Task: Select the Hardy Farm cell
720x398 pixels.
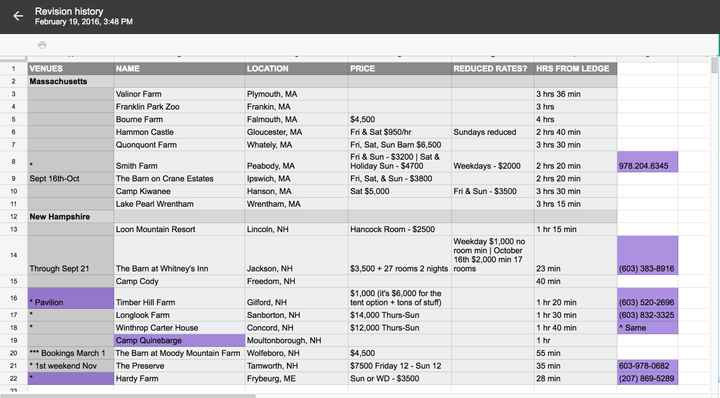Action: pos(179,379)
